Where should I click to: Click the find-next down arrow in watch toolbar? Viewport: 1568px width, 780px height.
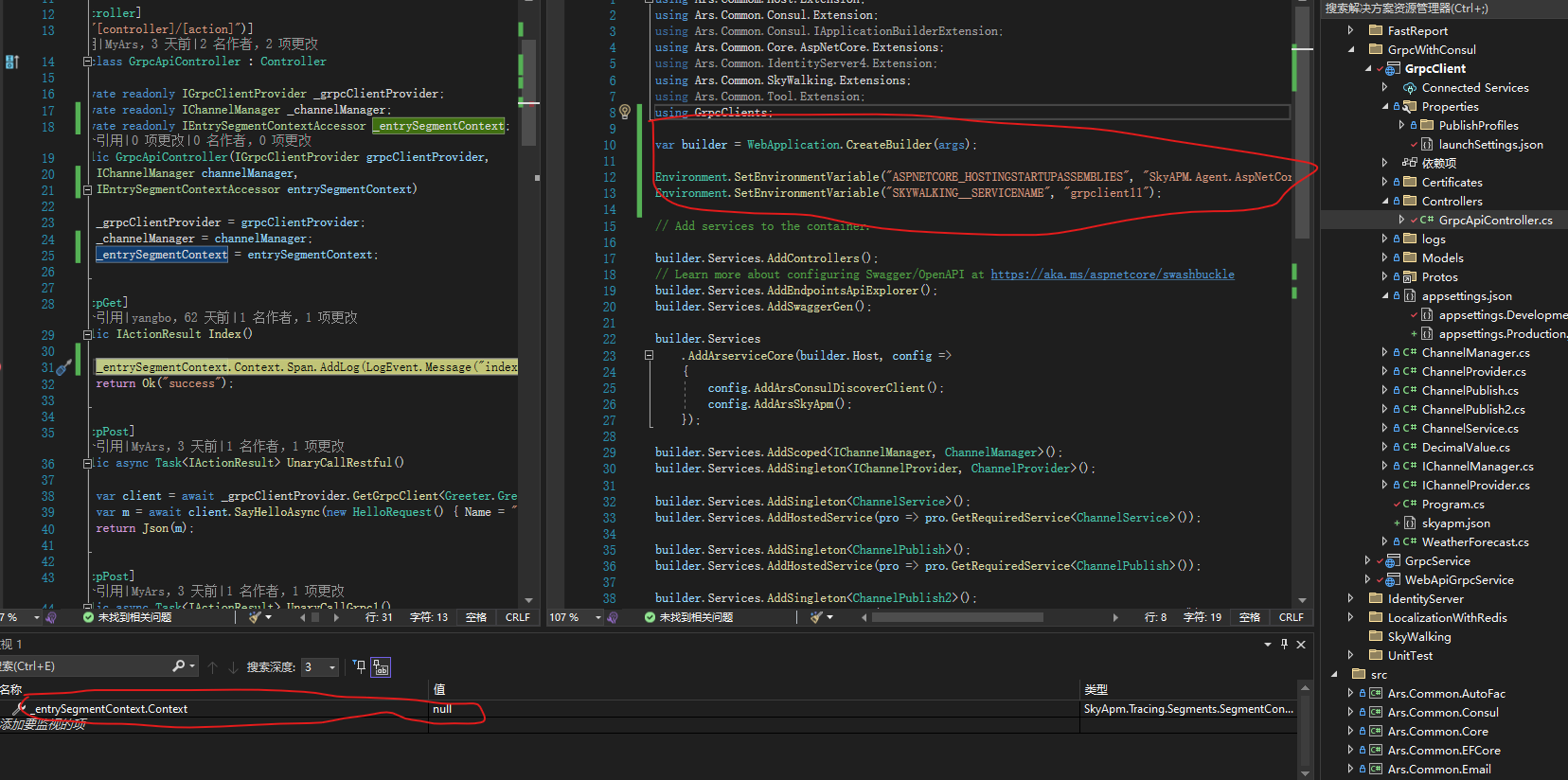point(233,666)
